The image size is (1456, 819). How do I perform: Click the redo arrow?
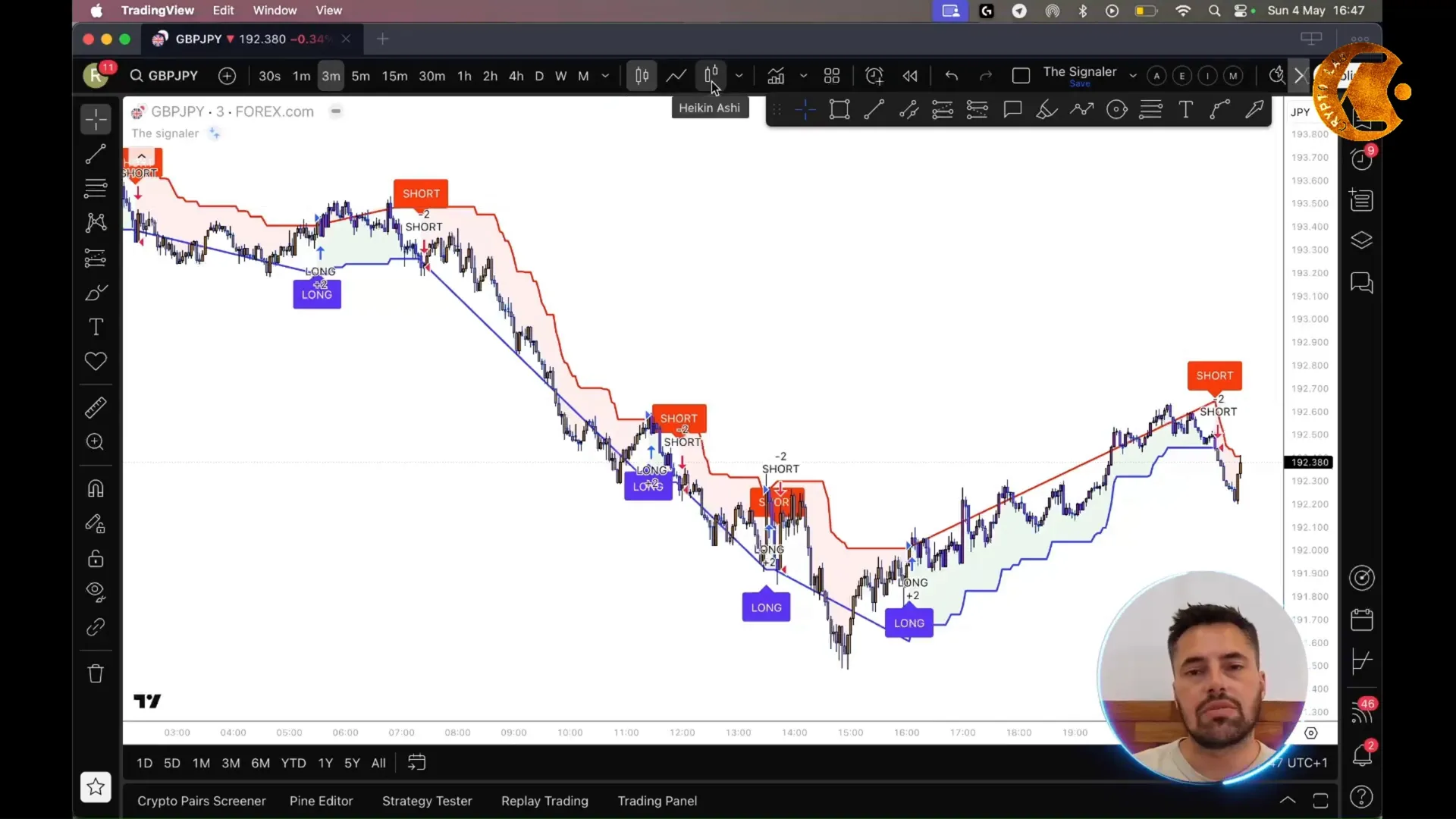point(986,76)
